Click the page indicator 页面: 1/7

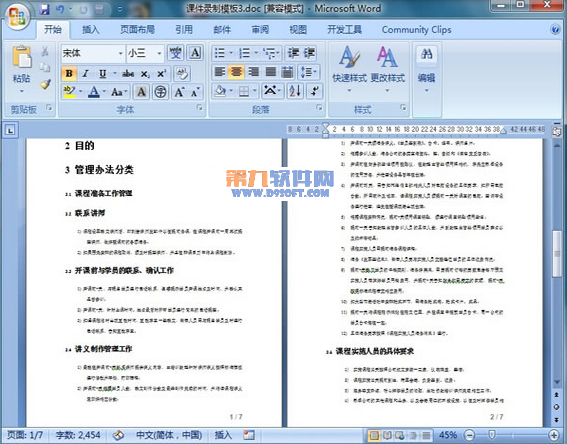(x=25, y=435)
